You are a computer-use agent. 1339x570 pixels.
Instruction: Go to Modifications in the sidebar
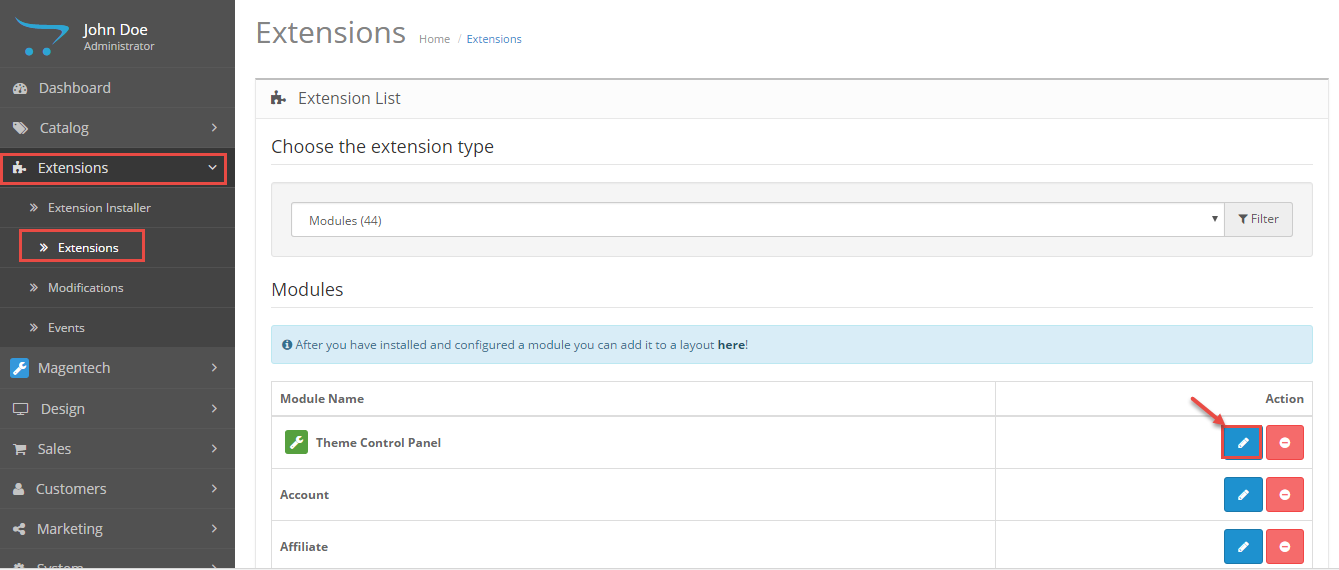pyautogui.click(x=86, y=288)
